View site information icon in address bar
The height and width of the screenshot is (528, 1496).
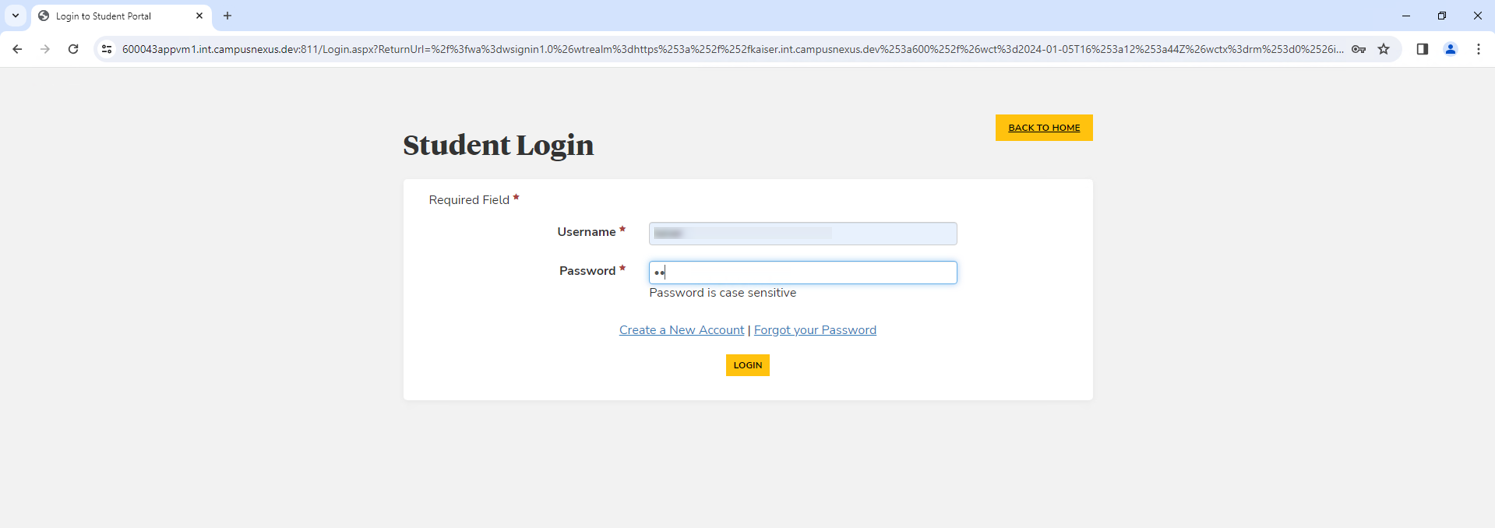coord(107,49)
